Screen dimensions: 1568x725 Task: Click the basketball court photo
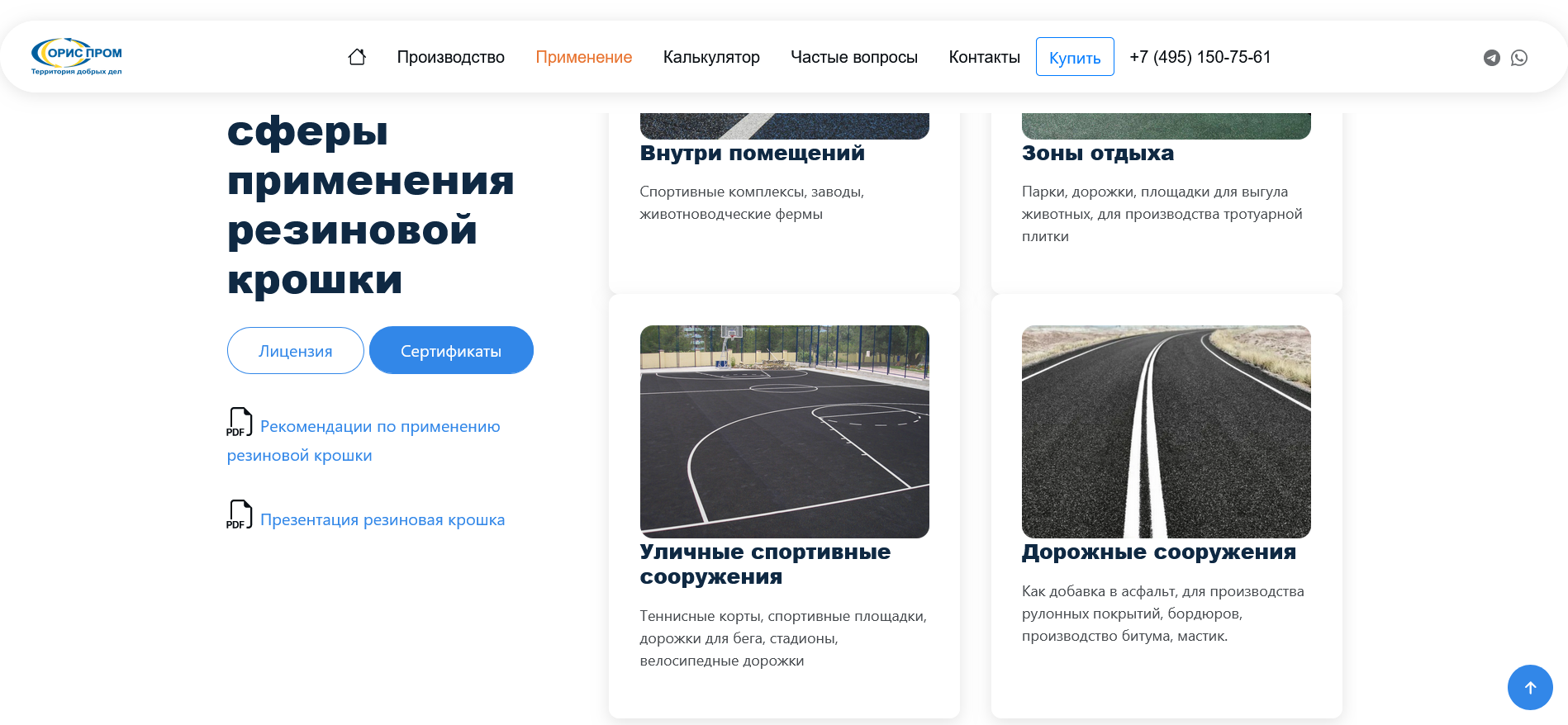coord(784,431)
